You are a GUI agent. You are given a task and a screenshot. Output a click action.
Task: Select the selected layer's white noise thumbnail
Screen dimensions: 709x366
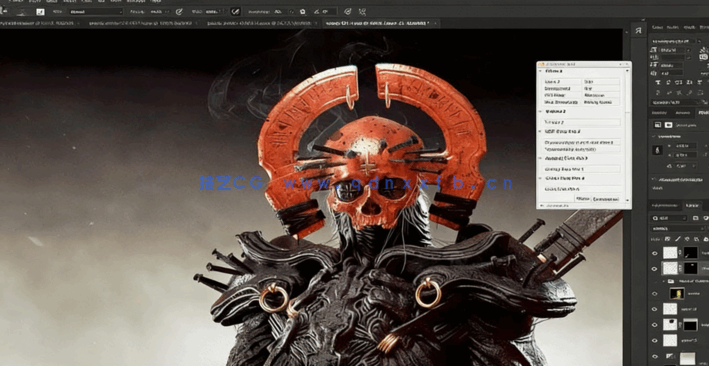(x=670, y=268)
